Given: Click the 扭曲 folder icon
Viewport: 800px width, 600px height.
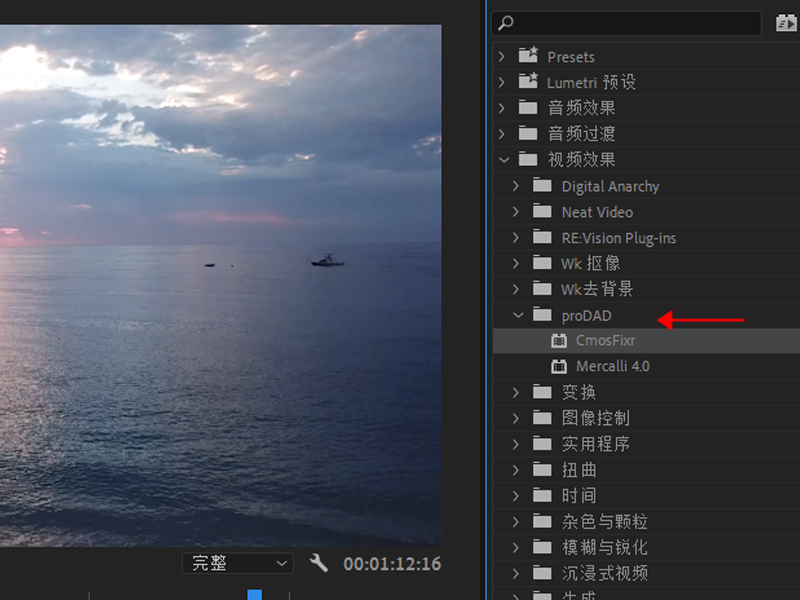Looking at the screenshot, I should coord(542,469).
